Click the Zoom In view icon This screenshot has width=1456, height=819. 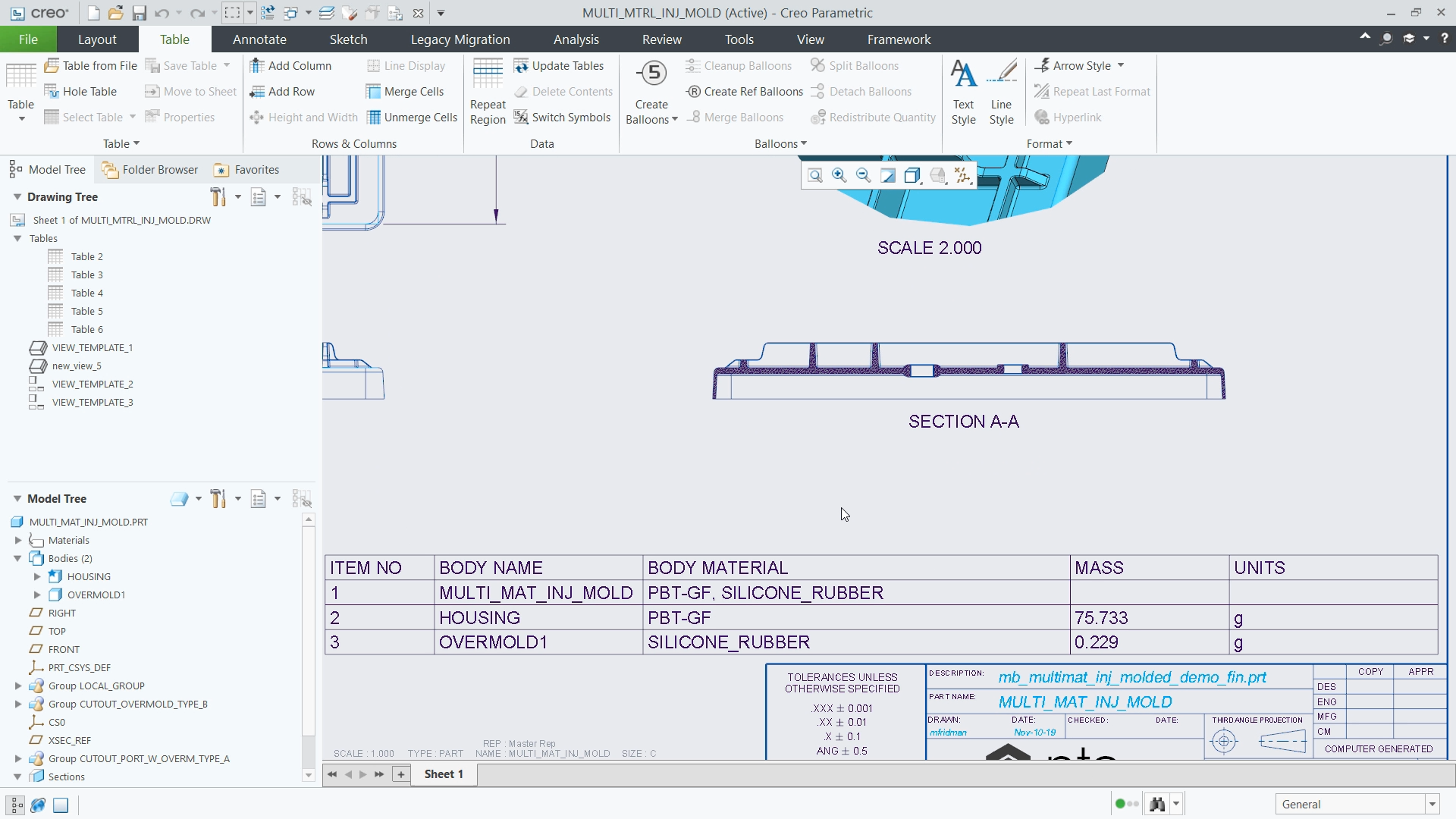click(839, 176)
